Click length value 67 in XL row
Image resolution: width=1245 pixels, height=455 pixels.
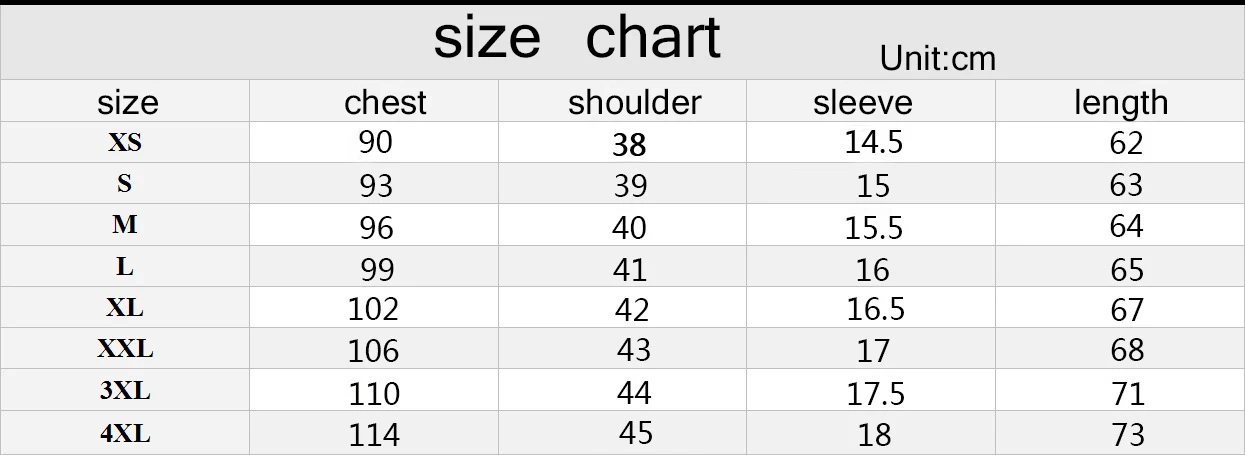pyautogui.click(x=1127, y=309)
